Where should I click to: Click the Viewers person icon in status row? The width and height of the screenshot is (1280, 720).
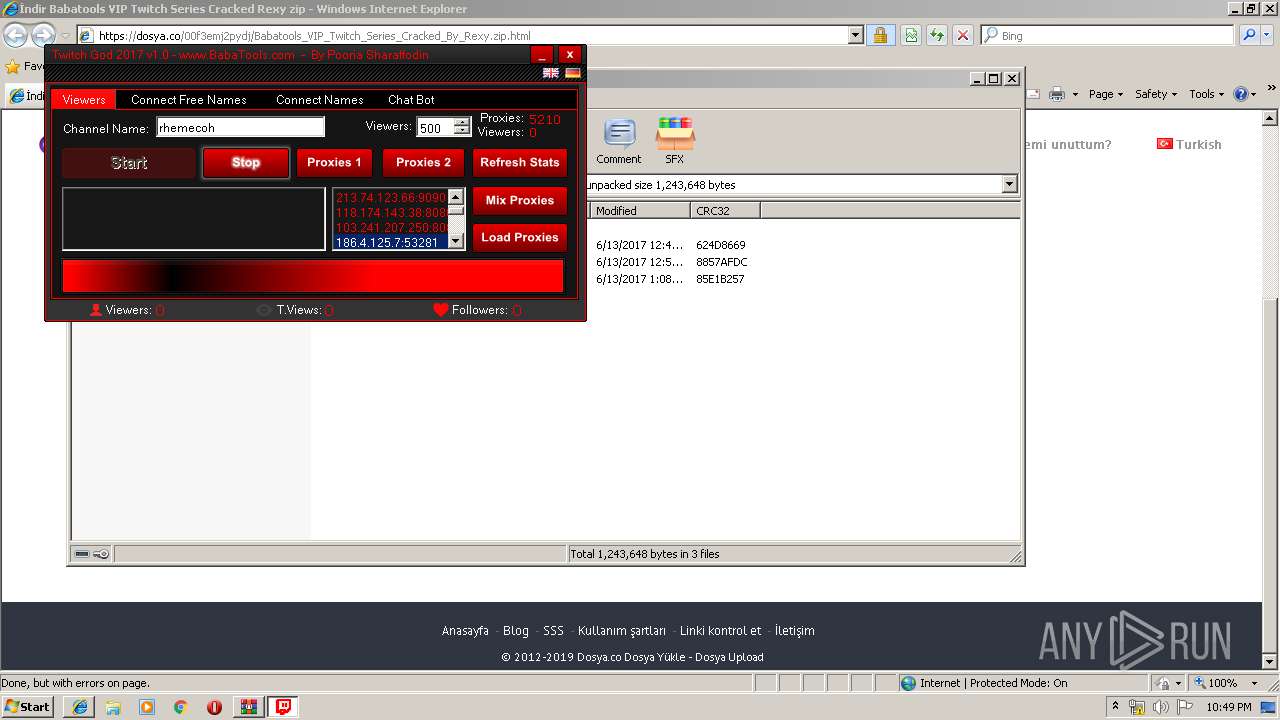pos(96,310)
